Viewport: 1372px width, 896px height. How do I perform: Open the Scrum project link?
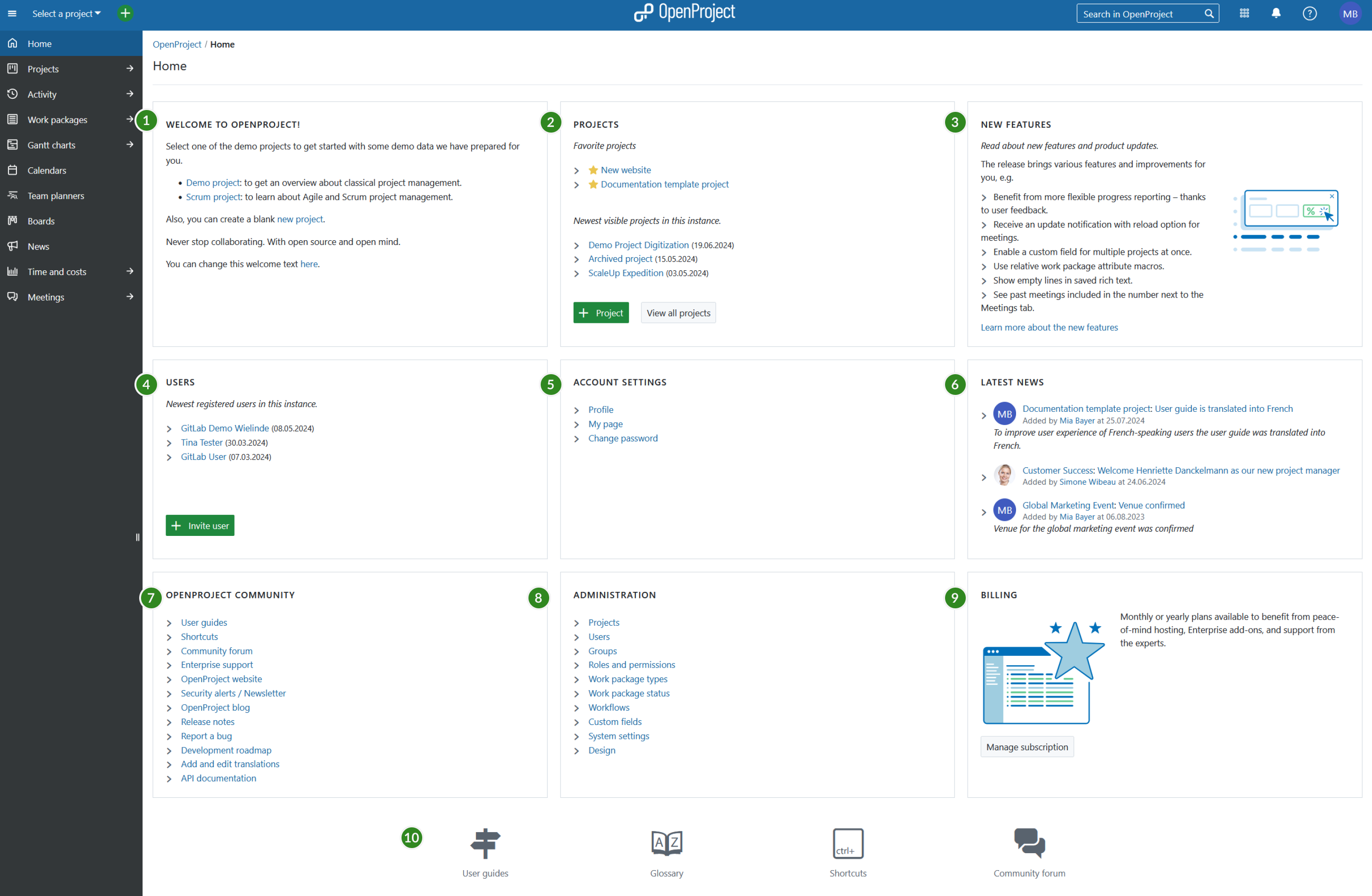[x=213, y=197]
